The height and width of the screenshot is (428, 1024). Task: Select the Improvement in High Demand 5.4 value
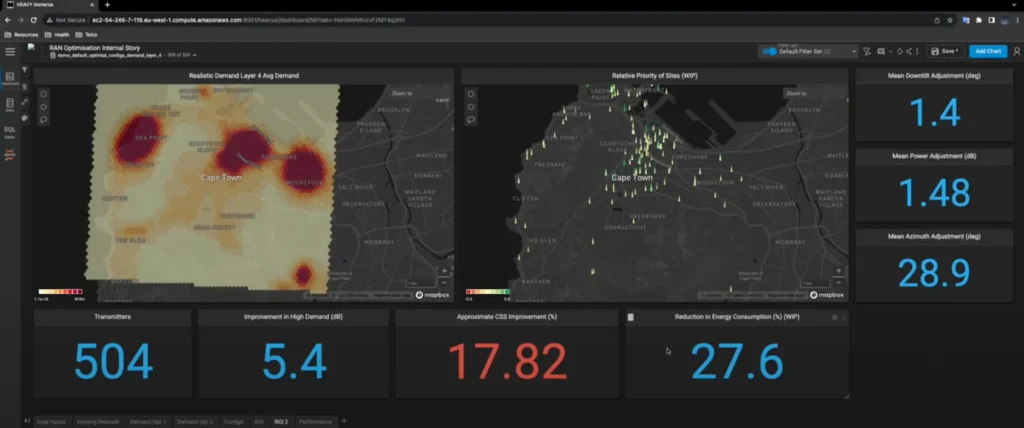294,361
